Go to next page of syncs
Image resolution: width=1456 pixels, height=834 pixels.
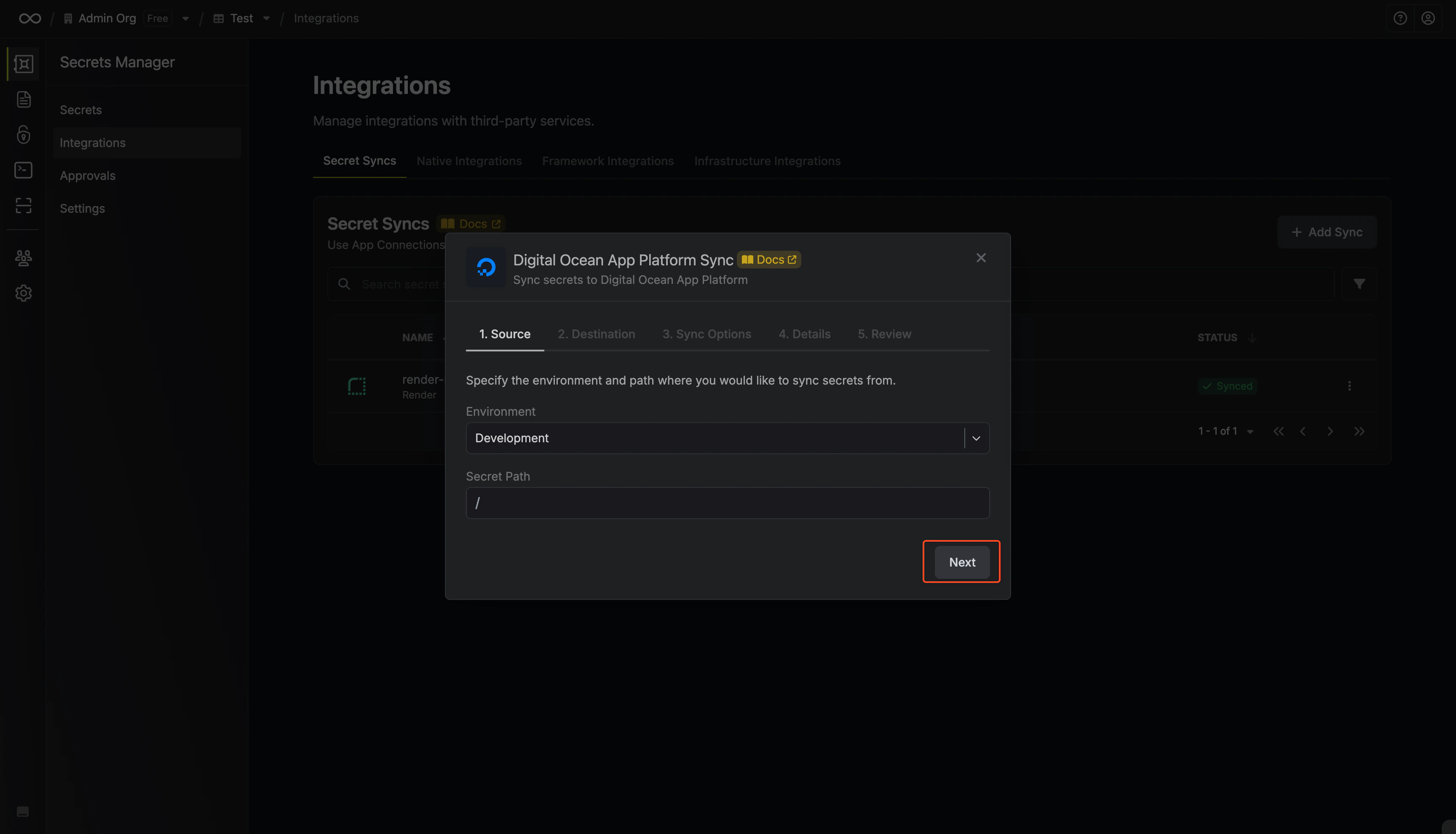tap(1330, 431)
